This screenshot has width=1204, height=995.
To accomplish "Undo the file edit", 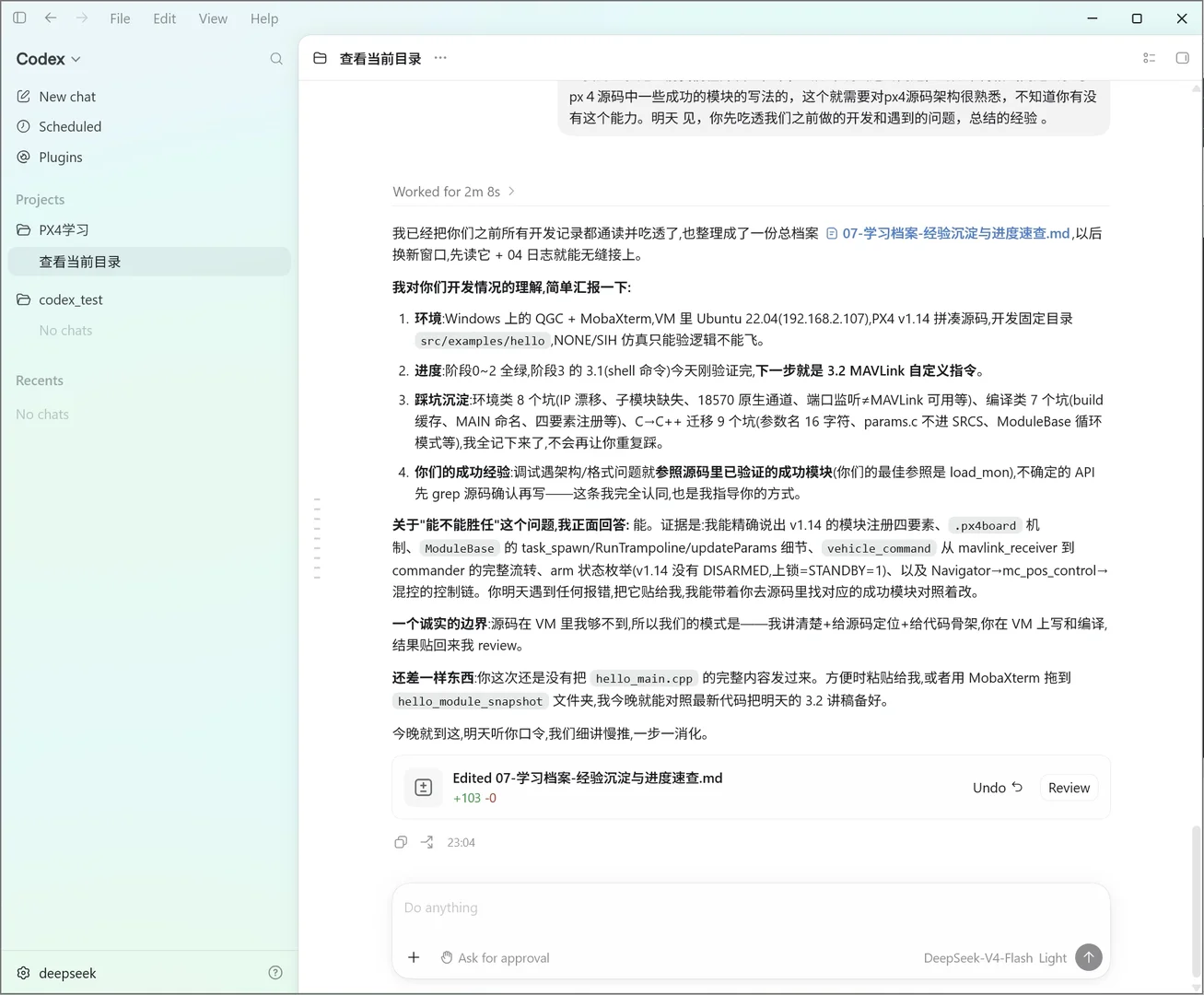I will pos(998,788).
